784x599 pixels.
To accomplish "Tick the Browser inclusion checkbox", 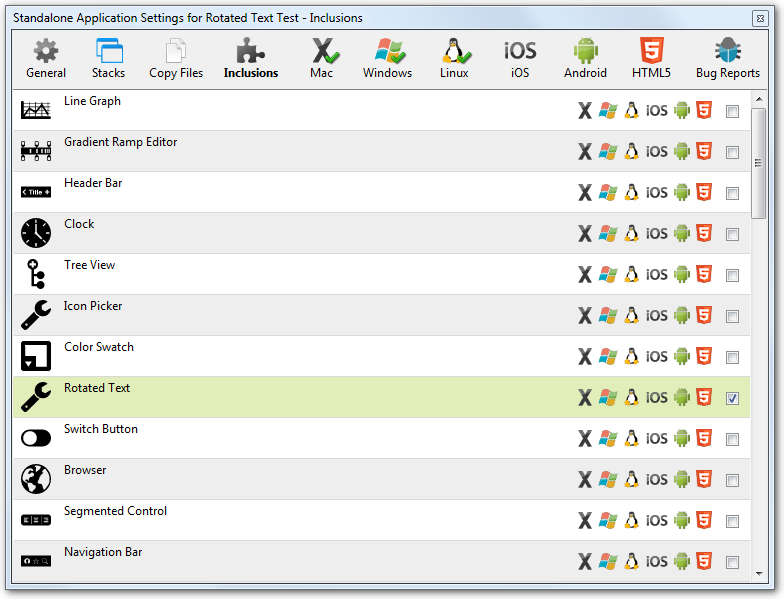I will point(732,480).
